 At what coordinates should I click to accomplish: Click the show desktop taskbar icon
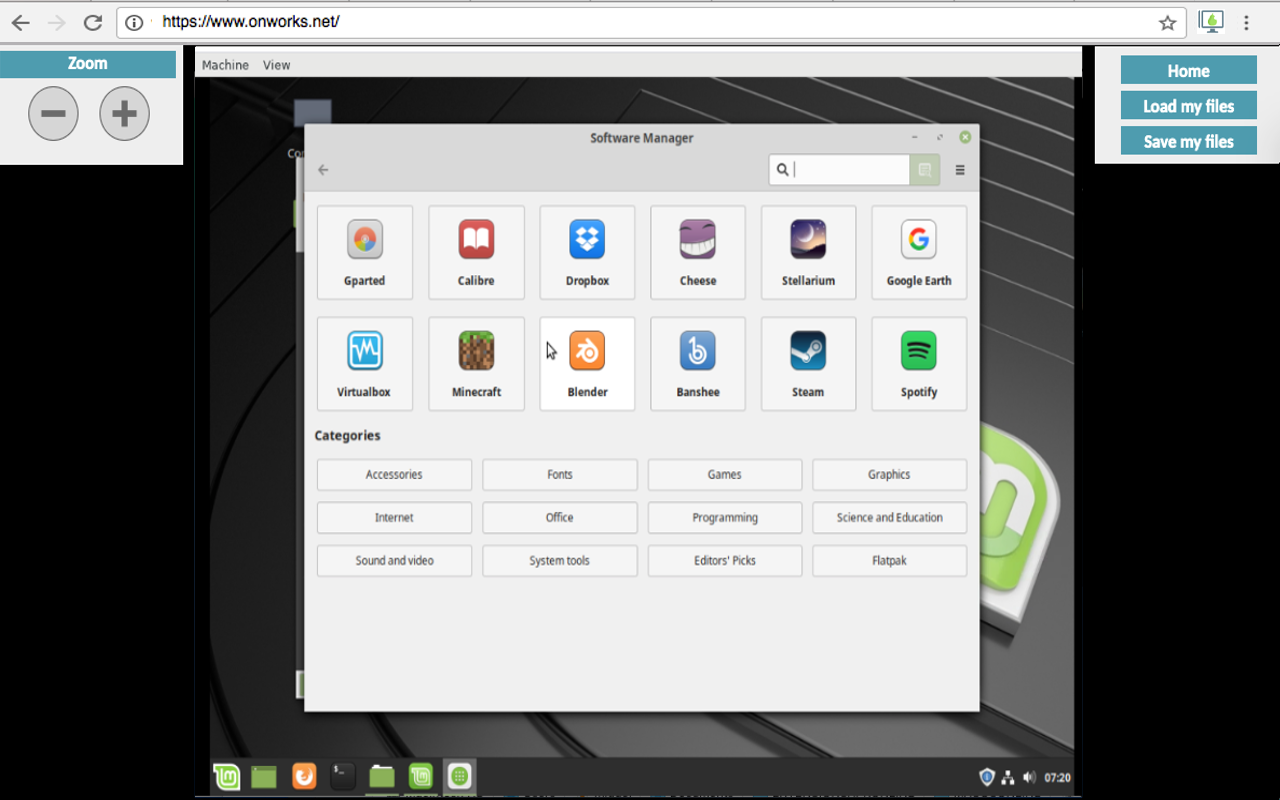(x=264, y=776)
